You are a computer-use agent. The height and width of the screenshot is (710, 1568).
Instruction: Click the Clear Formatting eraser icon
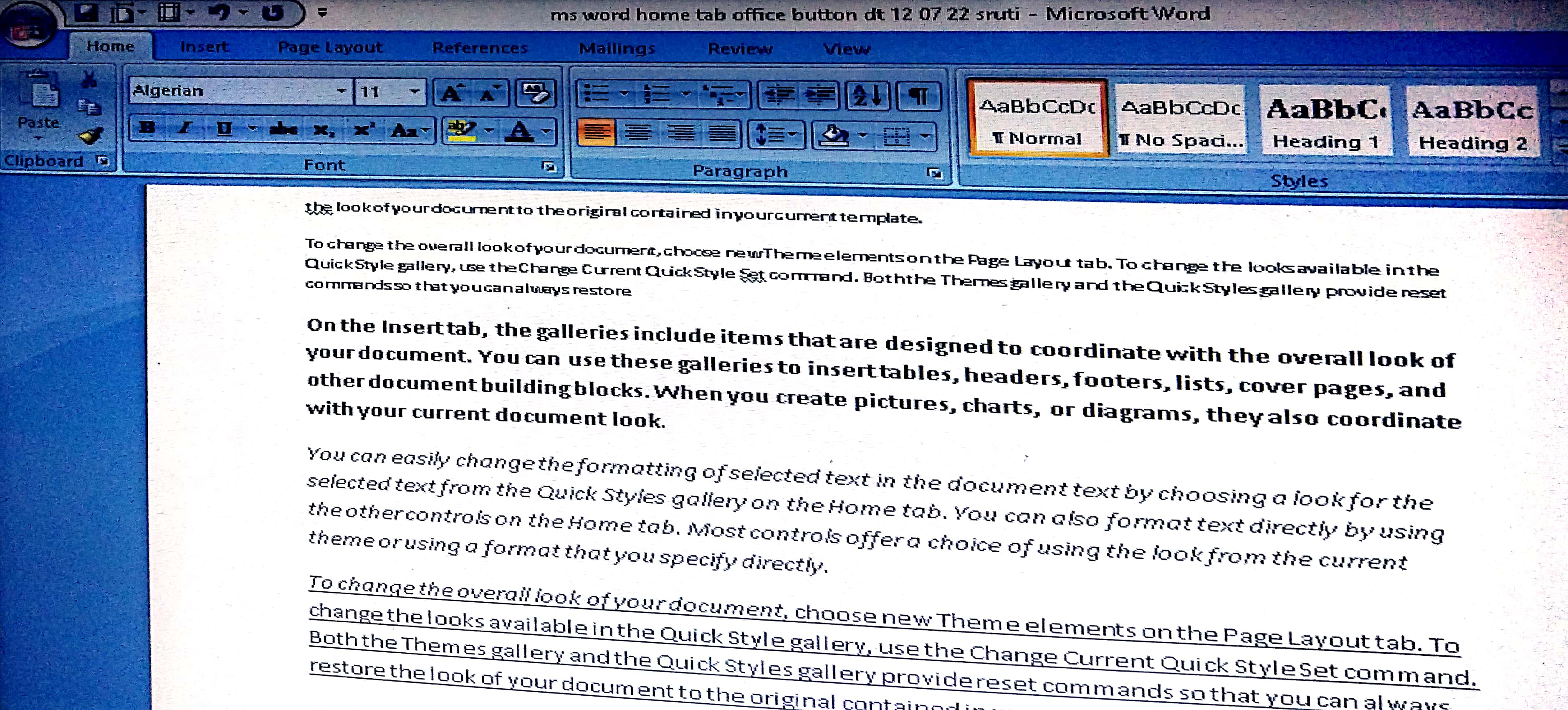pyautogui.click(x=536, y=94)
